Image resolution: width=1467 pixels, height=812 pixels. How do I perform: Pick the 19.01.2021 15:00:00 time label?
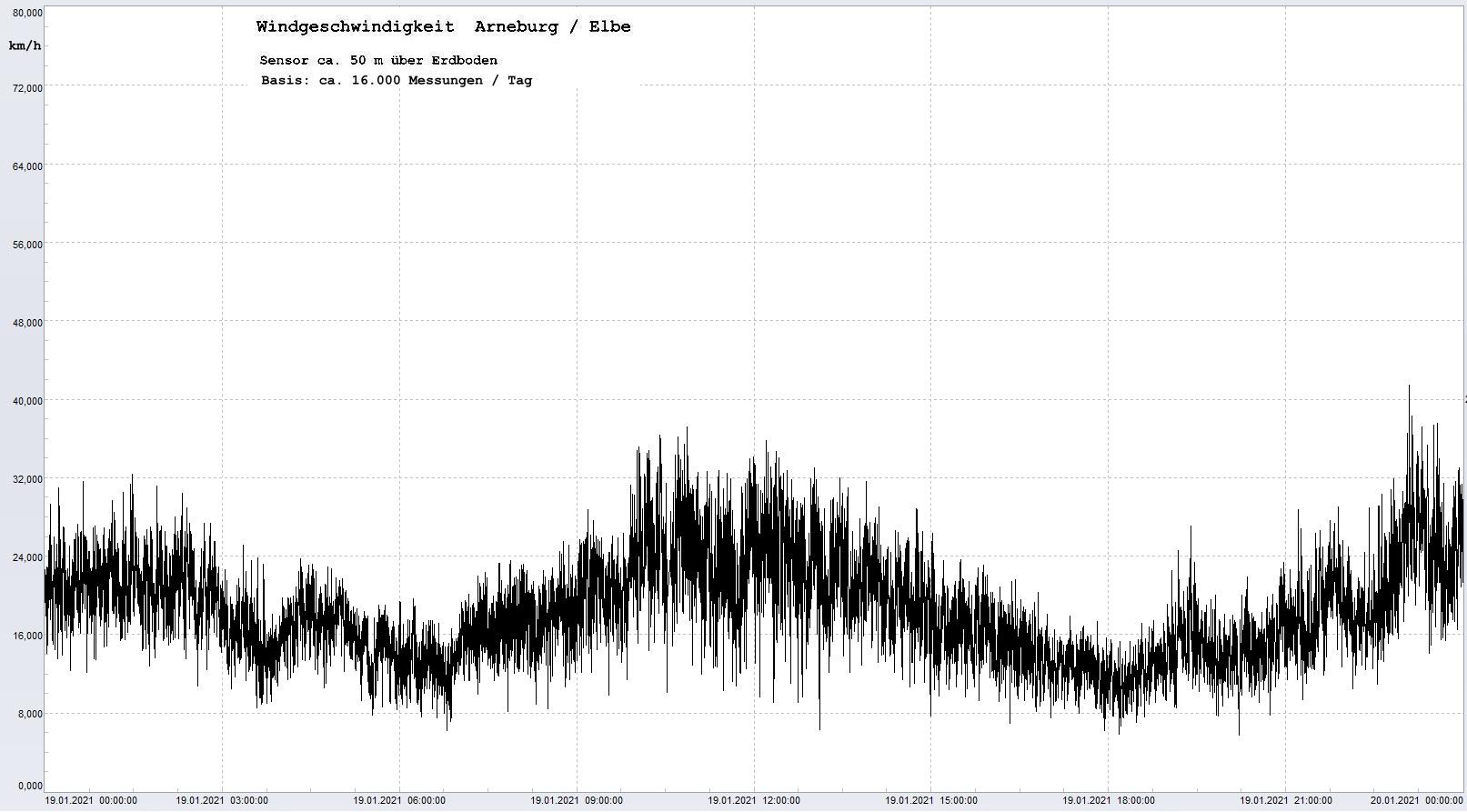click(931, 801)
